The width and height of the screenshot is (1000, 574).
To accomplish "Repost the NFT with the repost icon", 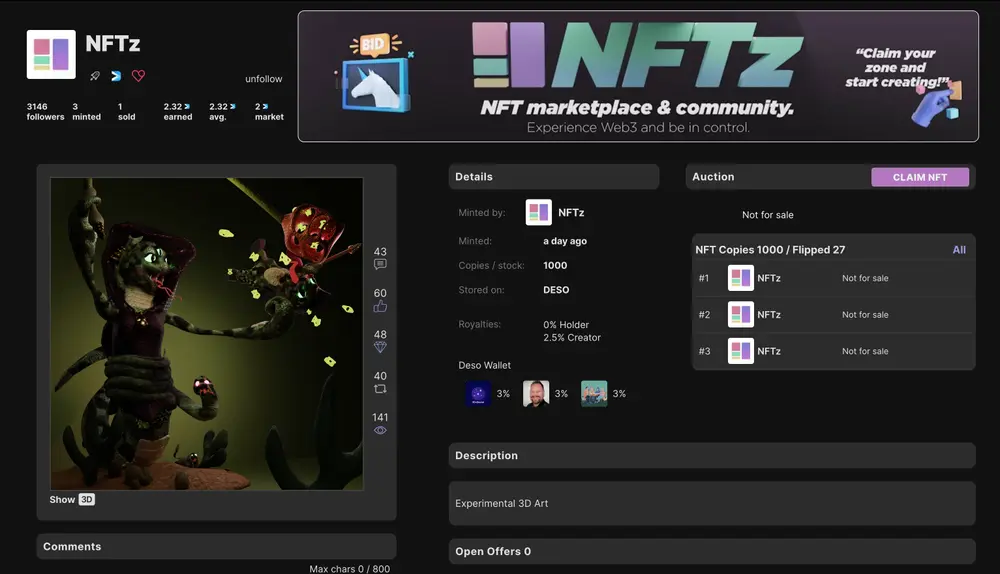I will click(380, 389).
